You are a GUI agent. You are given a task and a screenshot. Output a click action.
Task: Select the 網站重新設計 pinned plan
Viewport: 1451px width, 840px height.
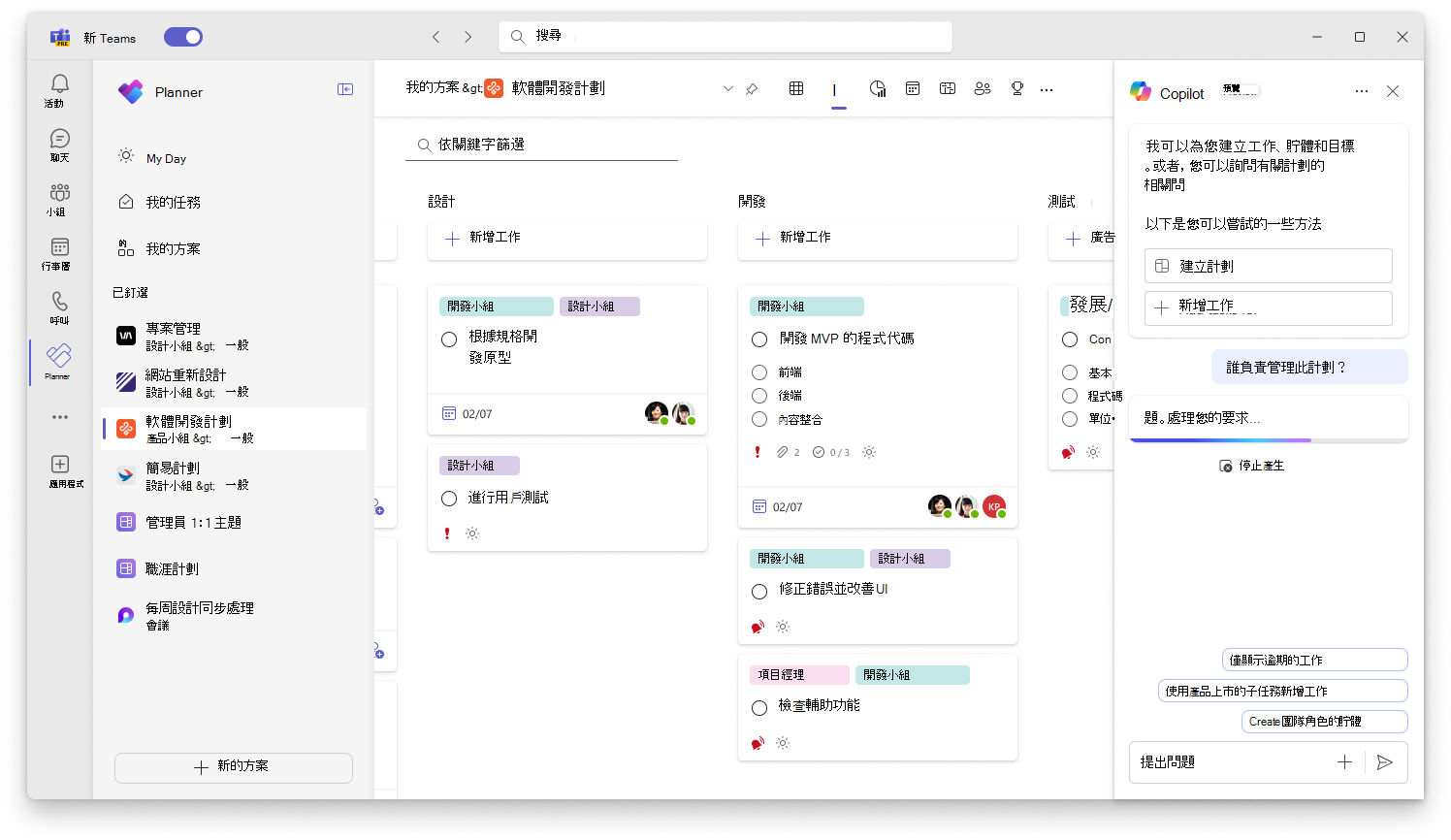(235, 382)
